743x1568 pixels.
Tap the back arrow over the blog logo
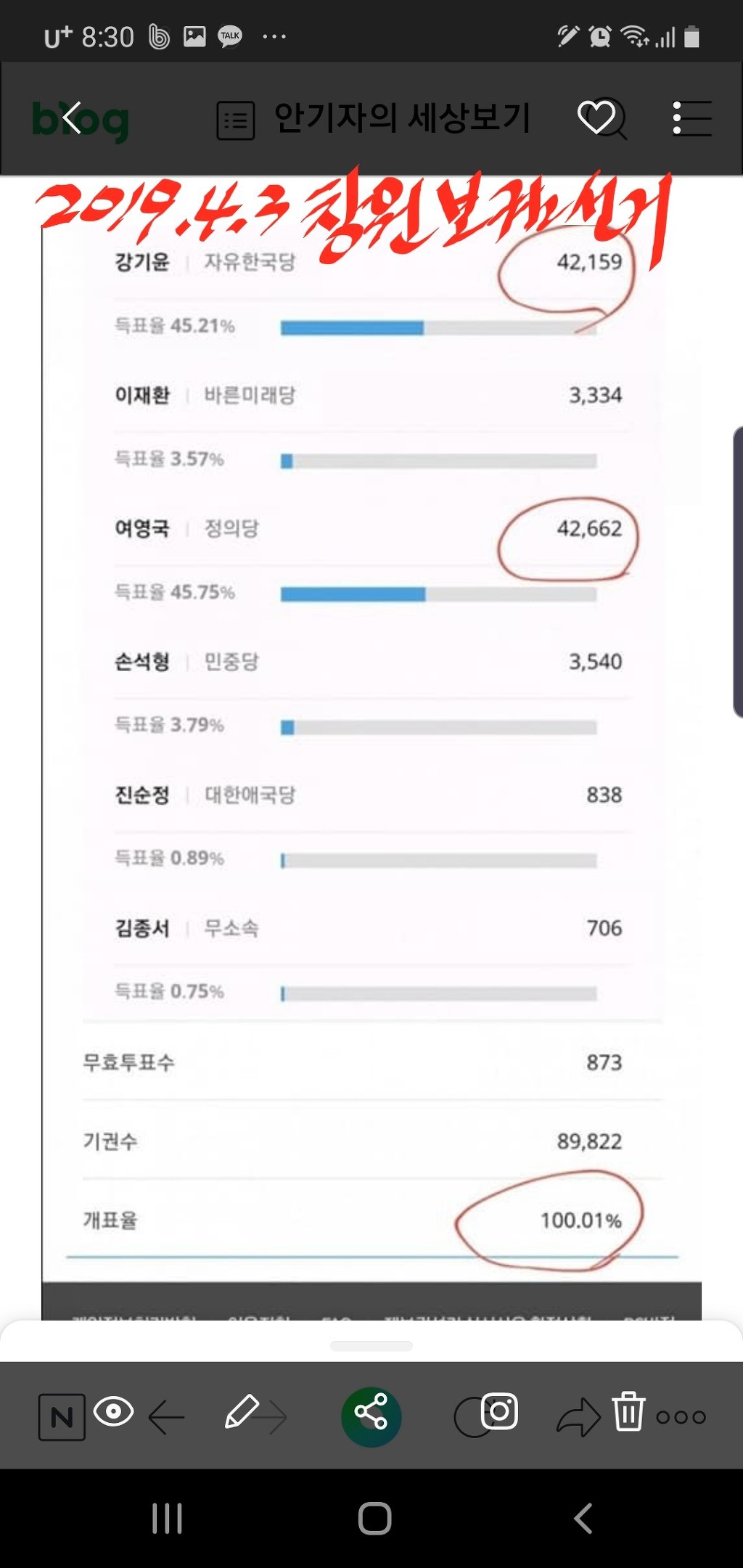point(71,118)
